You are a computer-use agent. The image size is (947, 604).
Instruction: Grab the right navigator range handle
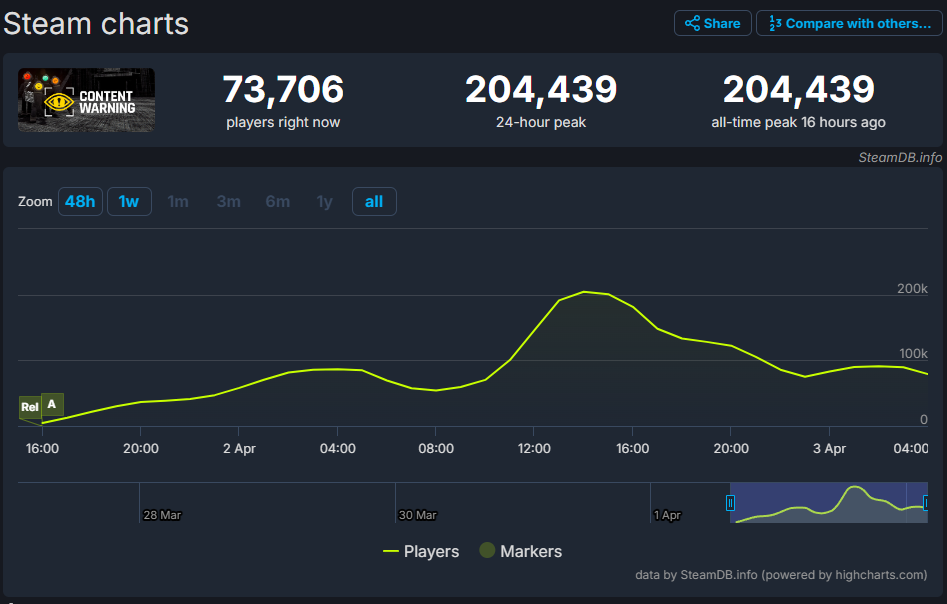pyautogui.click(x=926, y=503)
